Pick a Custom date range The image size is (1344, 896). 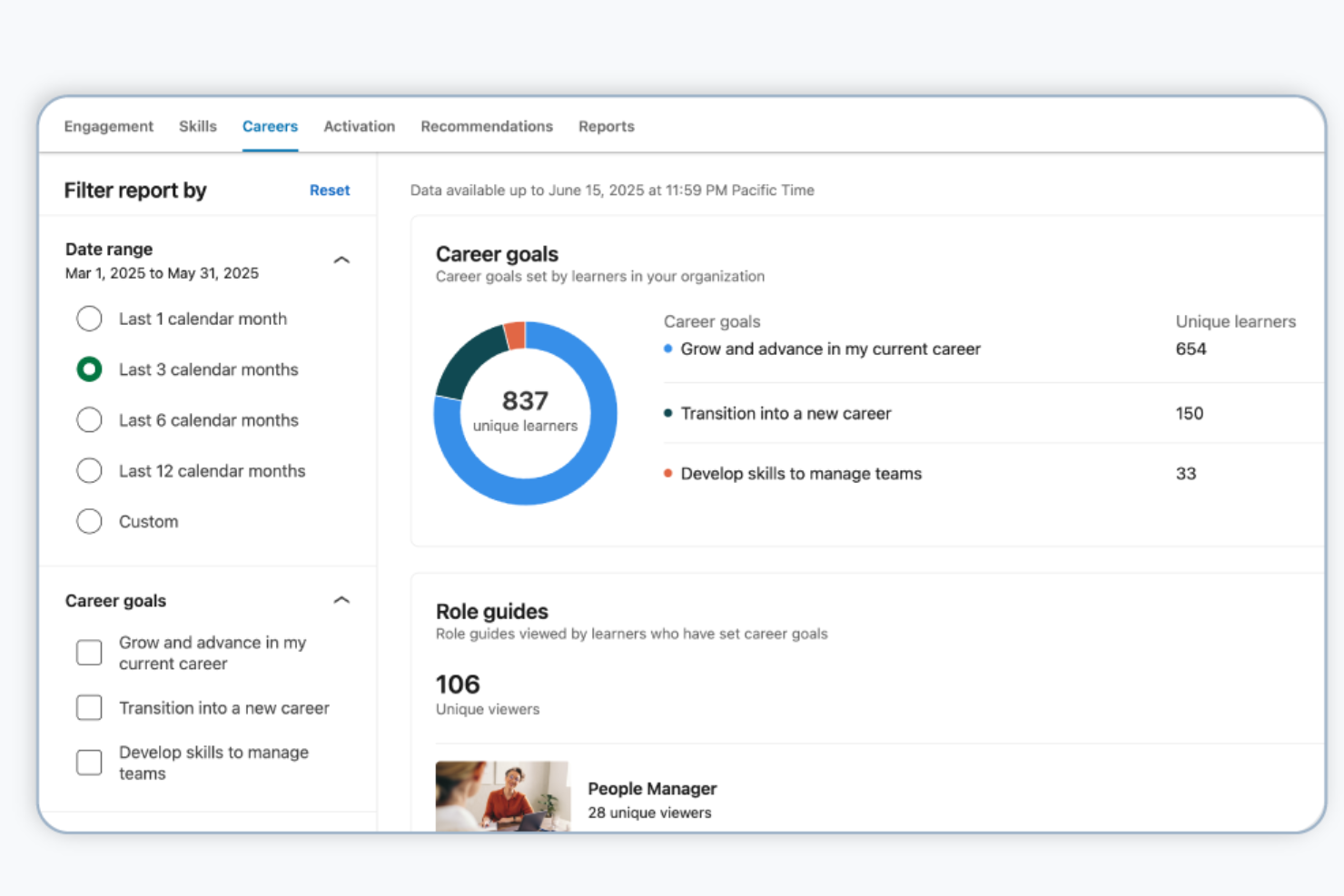89,521
